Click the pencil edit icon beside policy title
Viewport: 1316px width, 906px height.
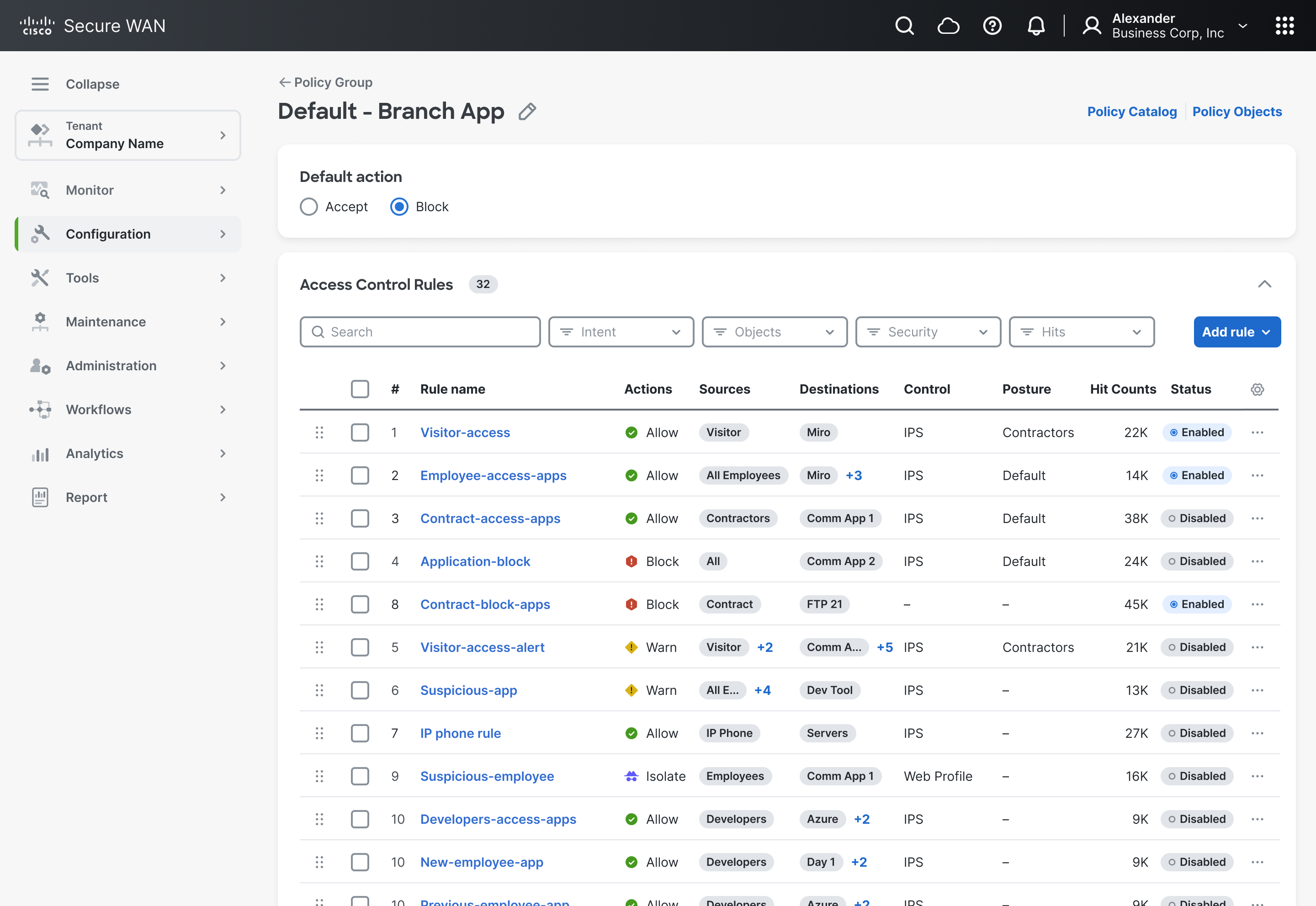point(527,111)
